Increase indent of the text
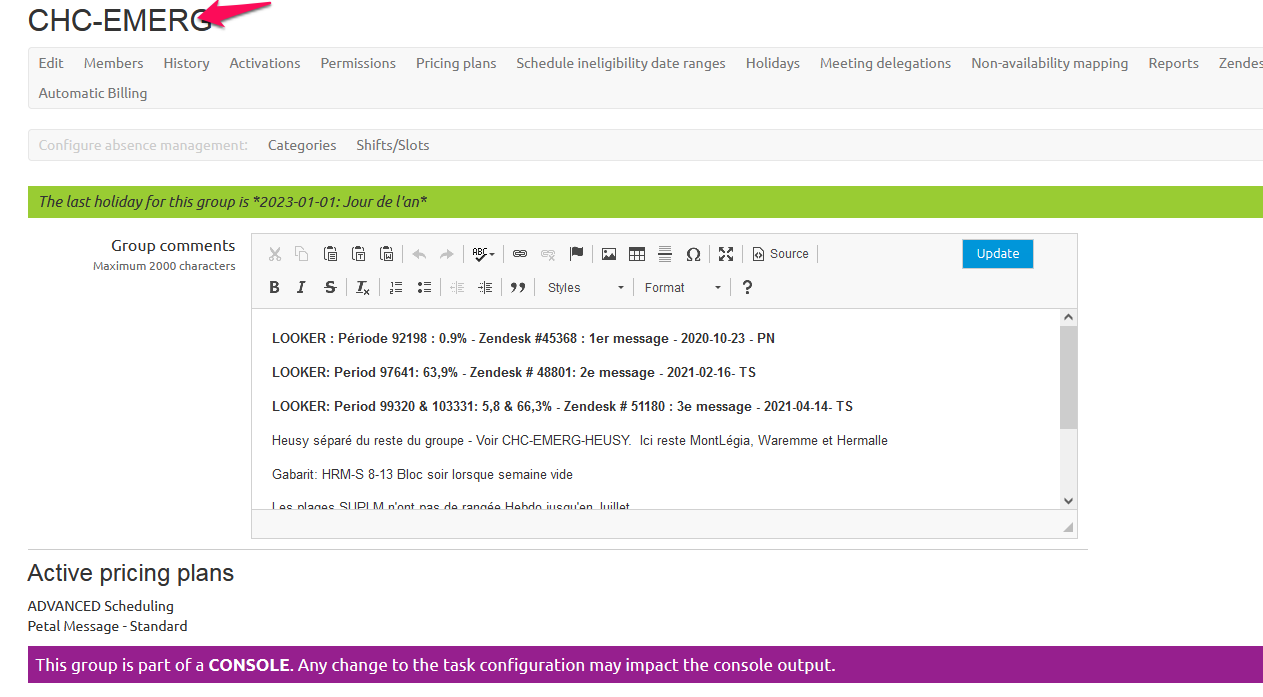The height and width of the screenshot is (697, 1263). (485, 288)
